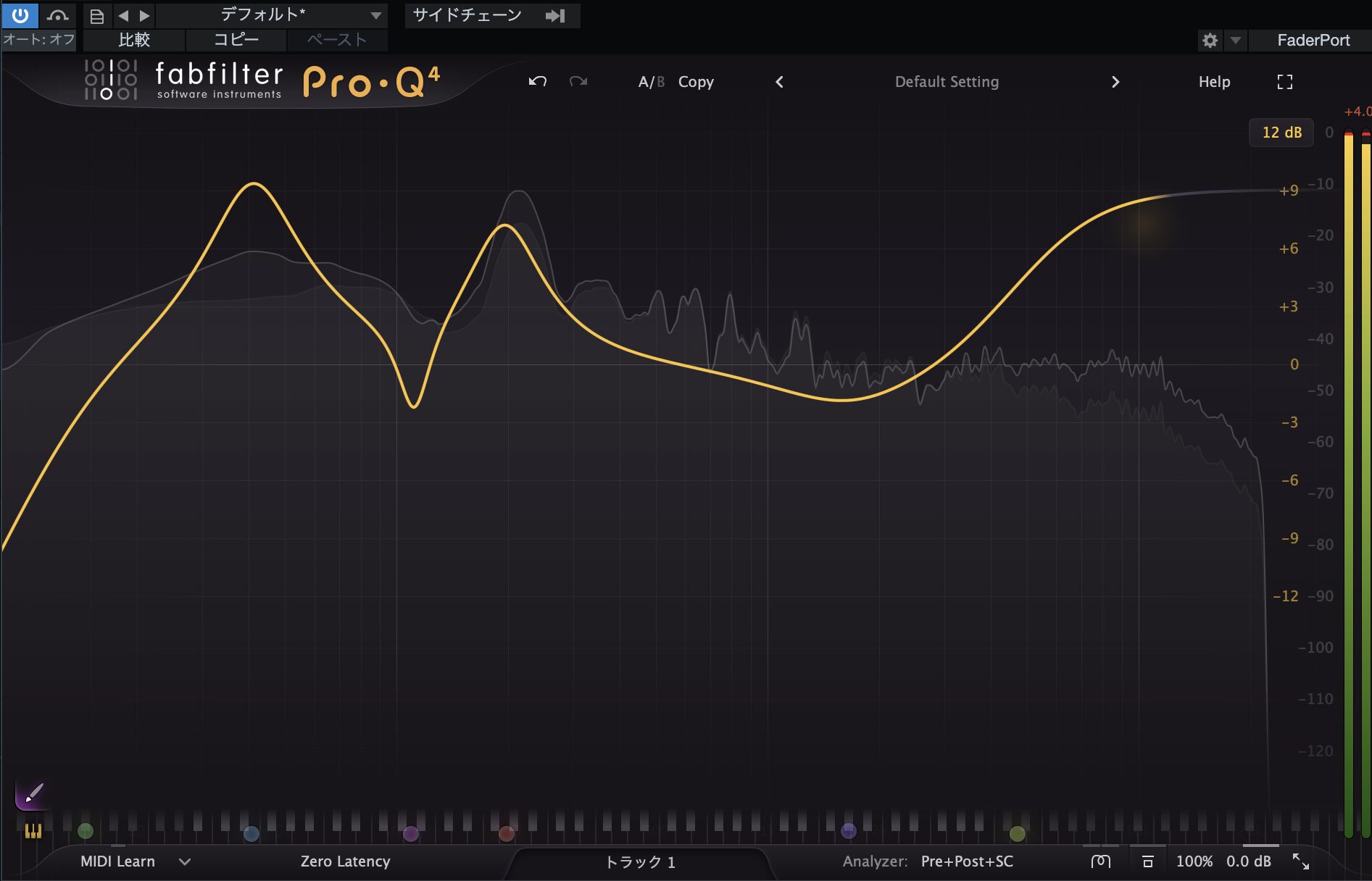Select the purple band dot
1372x881 pixels.
click(411, 834)
